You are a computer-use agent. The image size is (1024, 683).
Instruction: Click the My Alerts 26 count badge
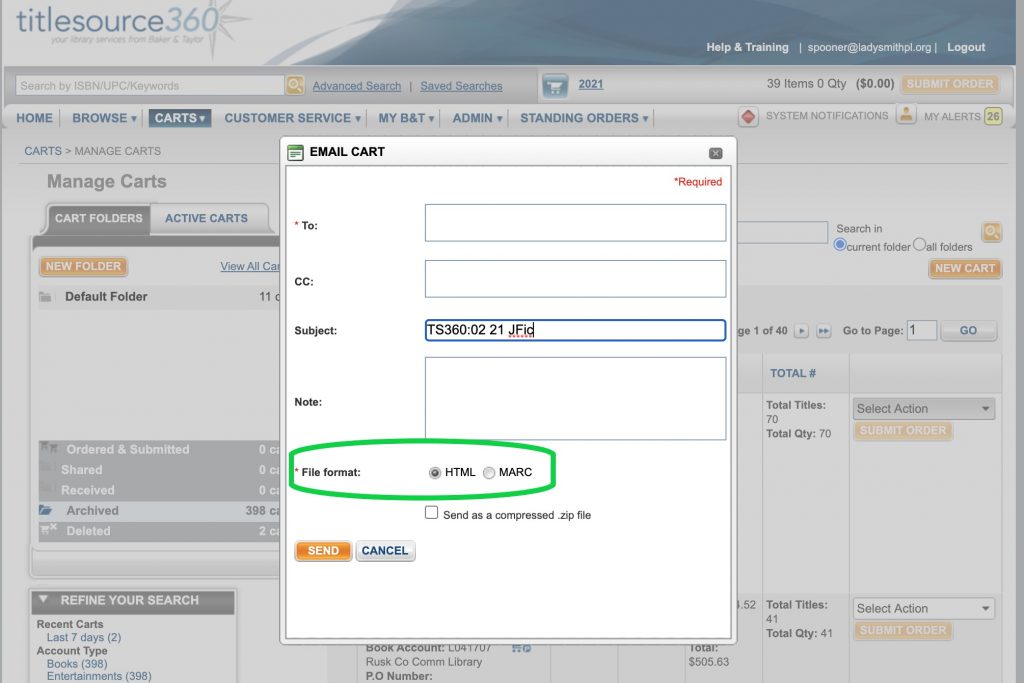tap(993, 116)
